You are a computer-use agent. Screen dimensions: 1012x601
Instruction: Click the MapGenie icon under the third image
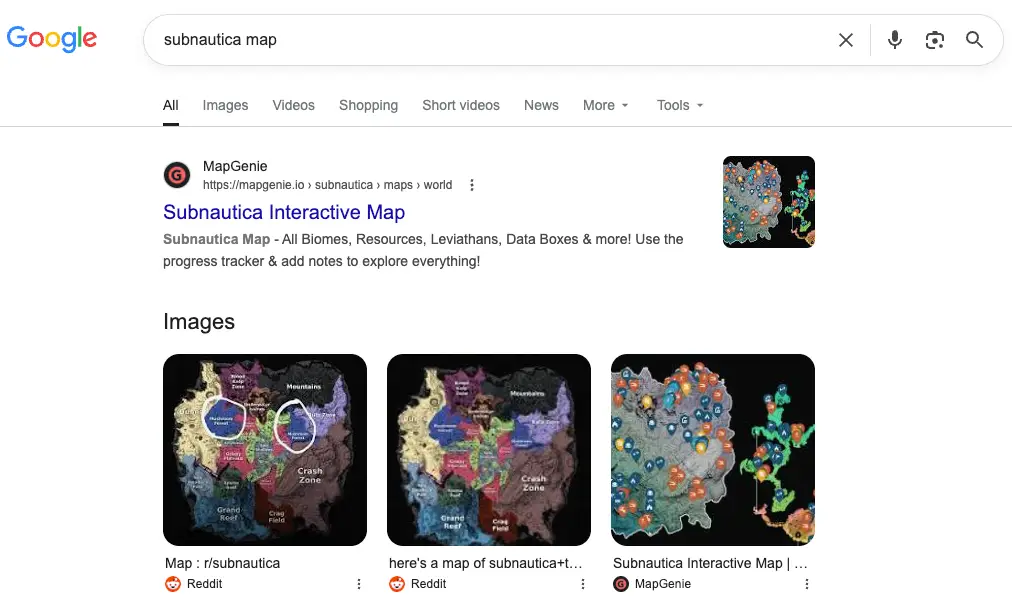click(x=621, y=584)
